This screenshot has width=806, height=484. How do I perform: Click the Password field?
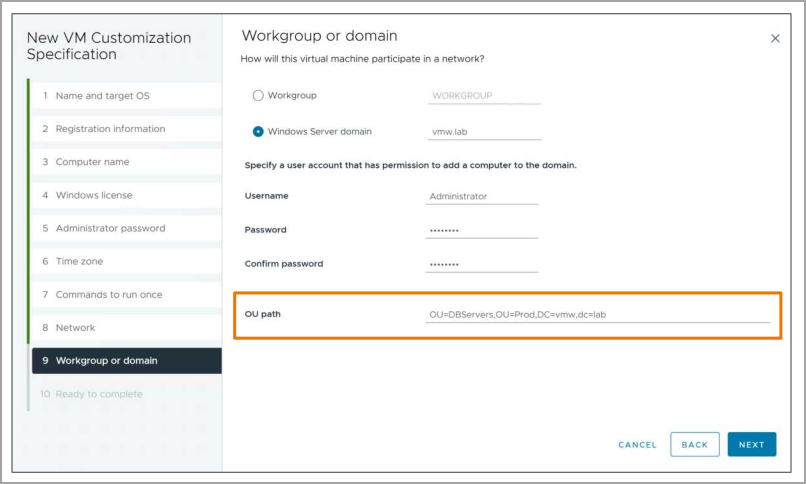click(x=482, y=230)
